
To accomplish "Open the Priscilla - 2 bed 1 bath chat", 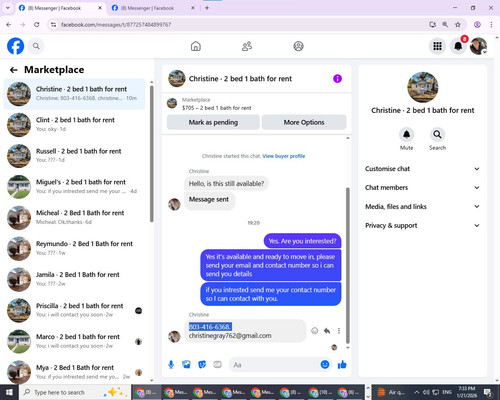I will 75,311.
